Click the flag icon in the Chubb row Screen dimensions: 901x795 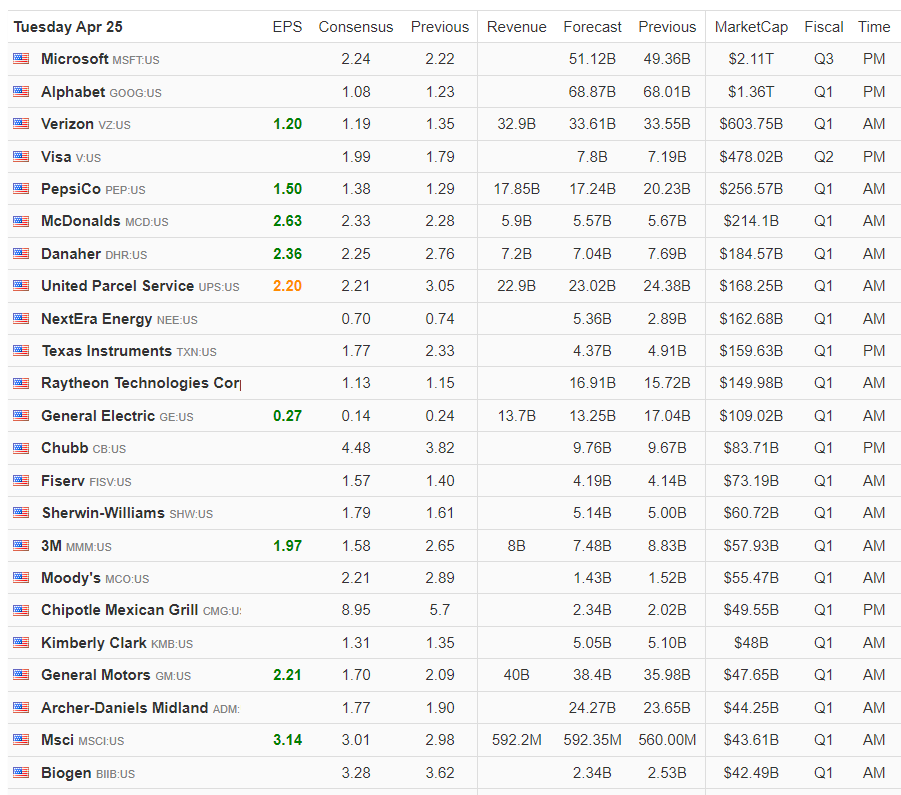click(21, 448)
